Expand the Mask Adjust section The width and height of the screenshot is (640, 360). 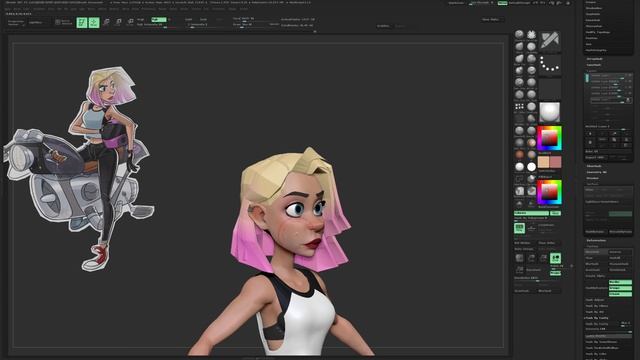point(595,300)
